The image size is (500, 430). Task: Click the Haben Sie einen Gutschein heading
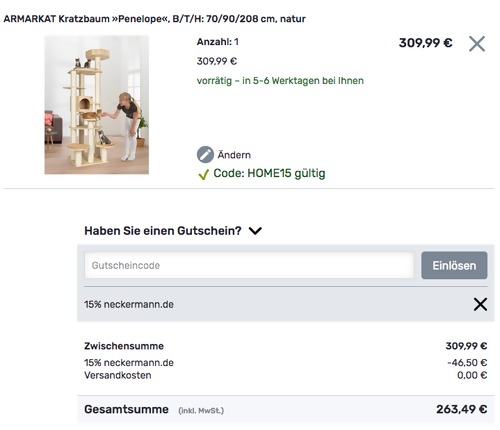[x=163, y=231]
